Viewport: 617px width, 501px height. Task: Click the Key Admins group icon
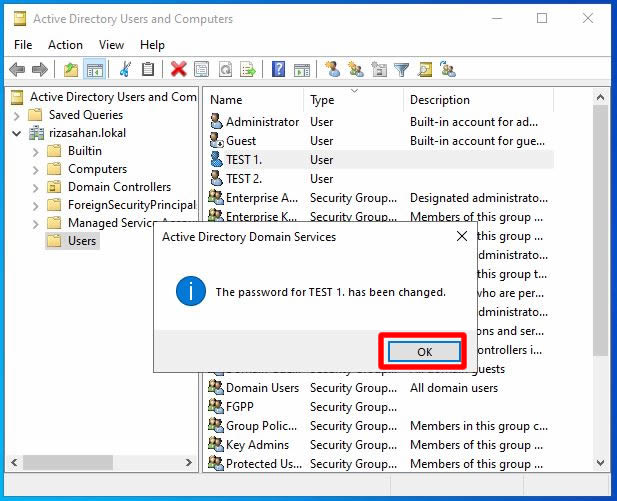pyautogui.click(x=216, y=444)
